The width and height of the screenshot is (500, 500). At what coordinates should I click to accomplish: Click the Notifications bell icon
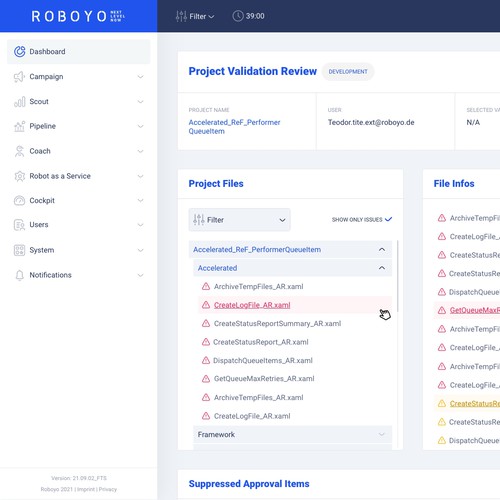(19, 275)
